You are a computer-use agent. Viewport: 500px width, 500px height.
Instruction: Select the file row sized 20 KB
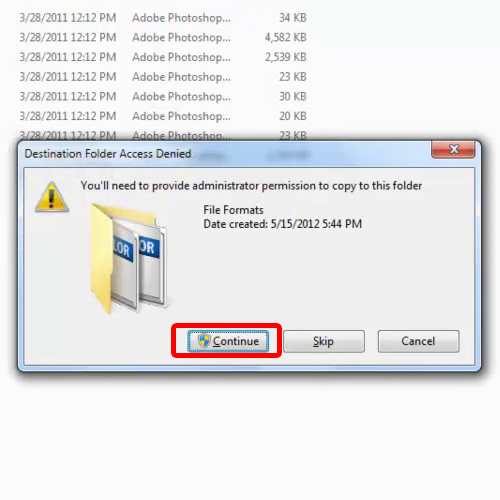click(x=163, y=116)
